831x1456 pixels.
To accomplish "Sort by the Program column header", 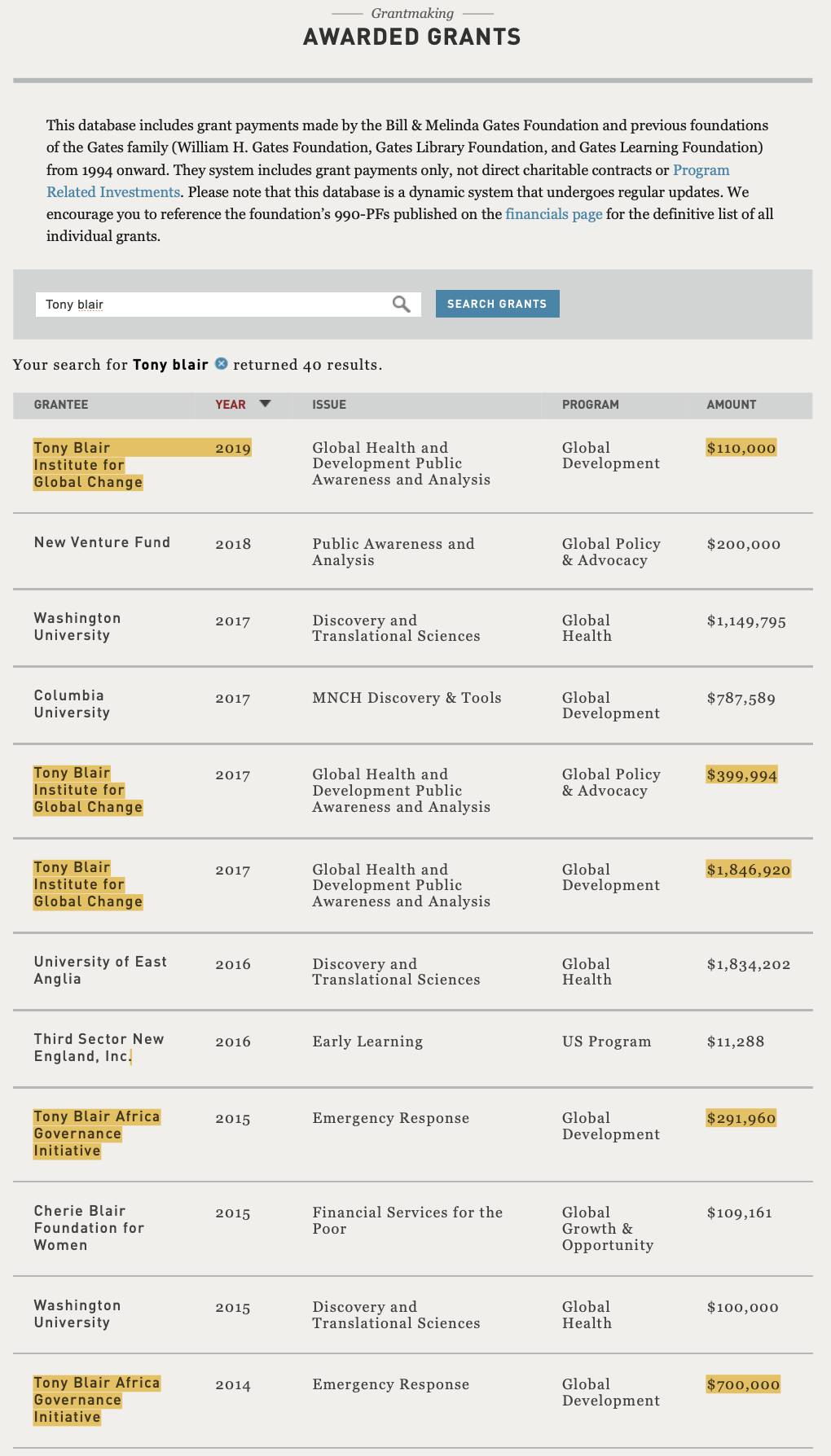I will point(591,405).
